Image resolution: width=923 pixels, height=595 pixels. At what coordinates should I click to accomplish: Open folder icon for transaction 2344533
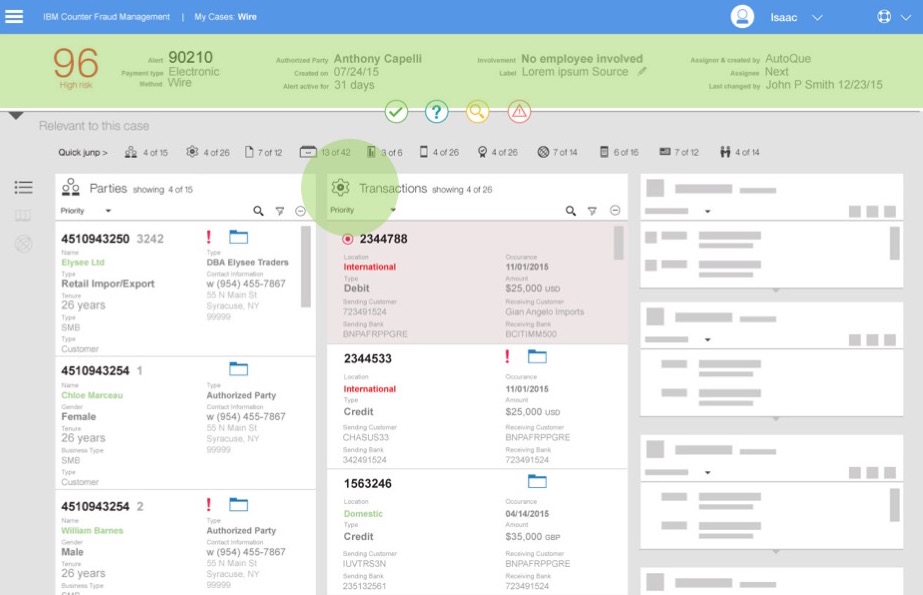click(x=537, y=356)
